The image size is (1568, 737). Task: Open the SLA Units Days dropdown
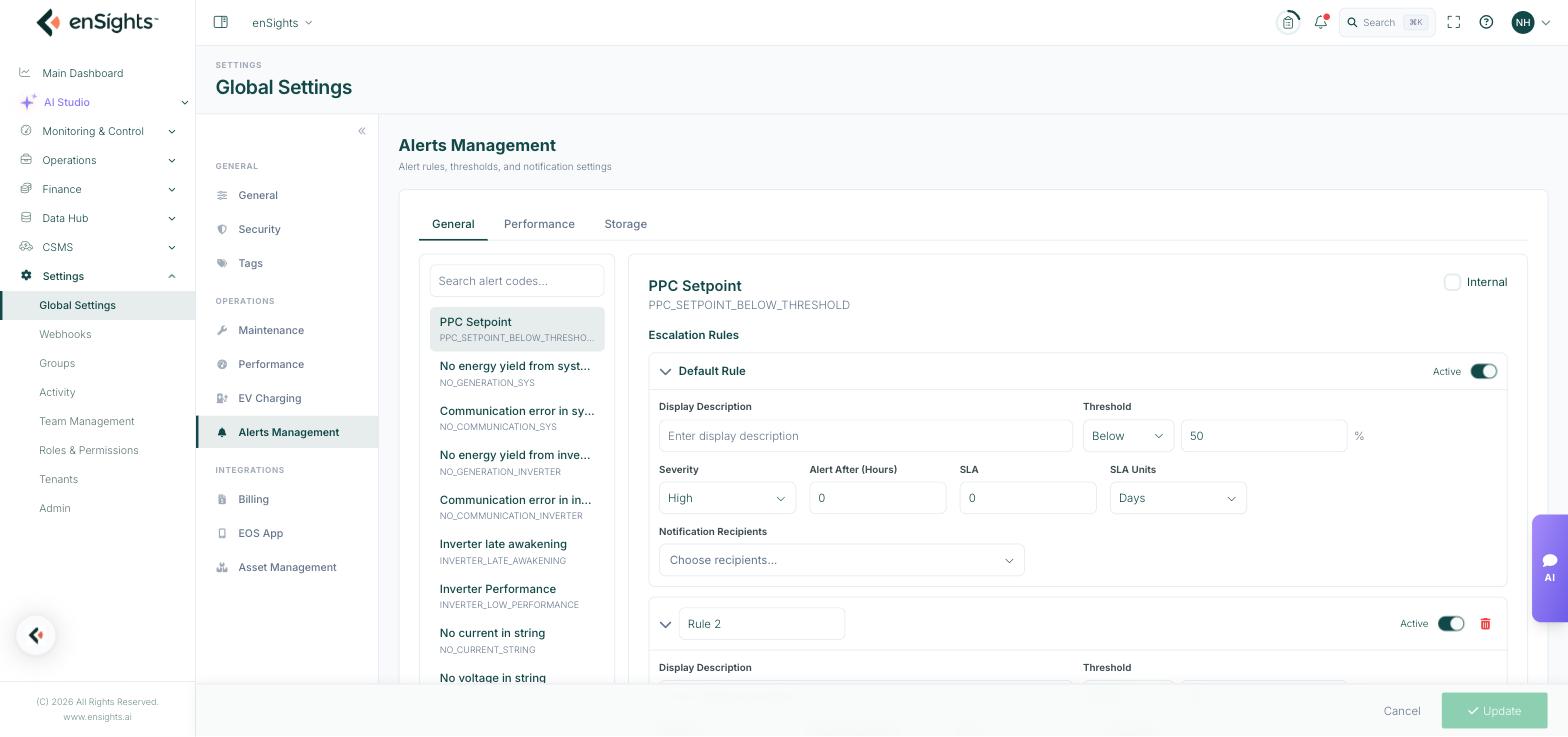[x=1178, y=498]
